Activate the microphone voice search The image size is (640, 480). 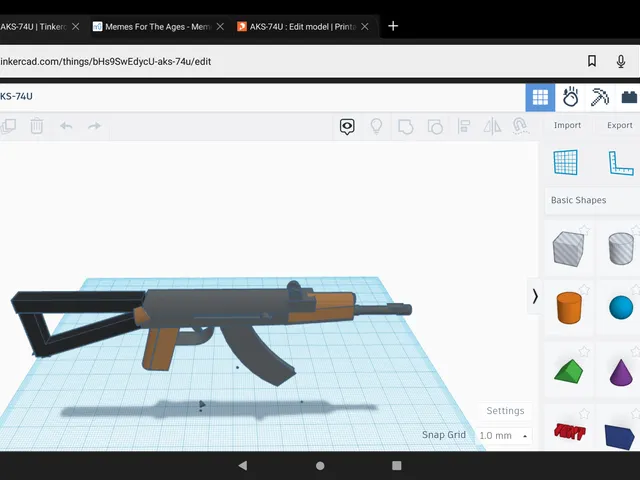[x=621, y=61]
